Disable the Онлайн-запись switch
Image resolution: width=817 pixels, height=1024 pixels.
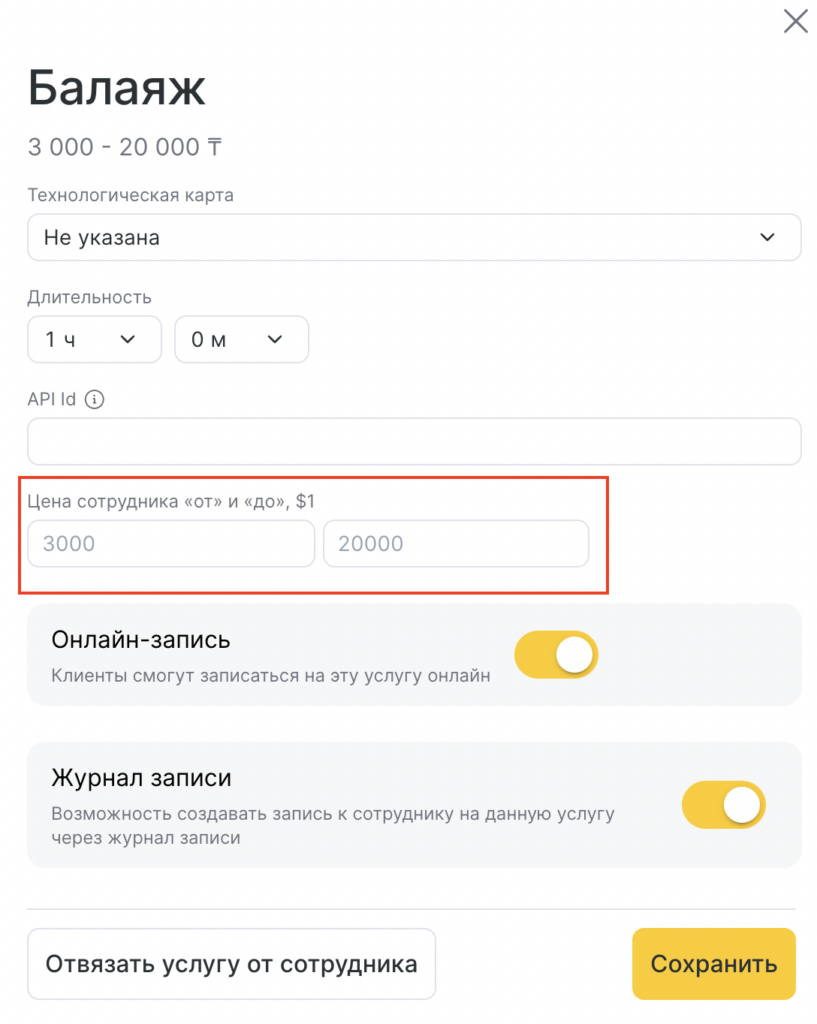(556, 655)
